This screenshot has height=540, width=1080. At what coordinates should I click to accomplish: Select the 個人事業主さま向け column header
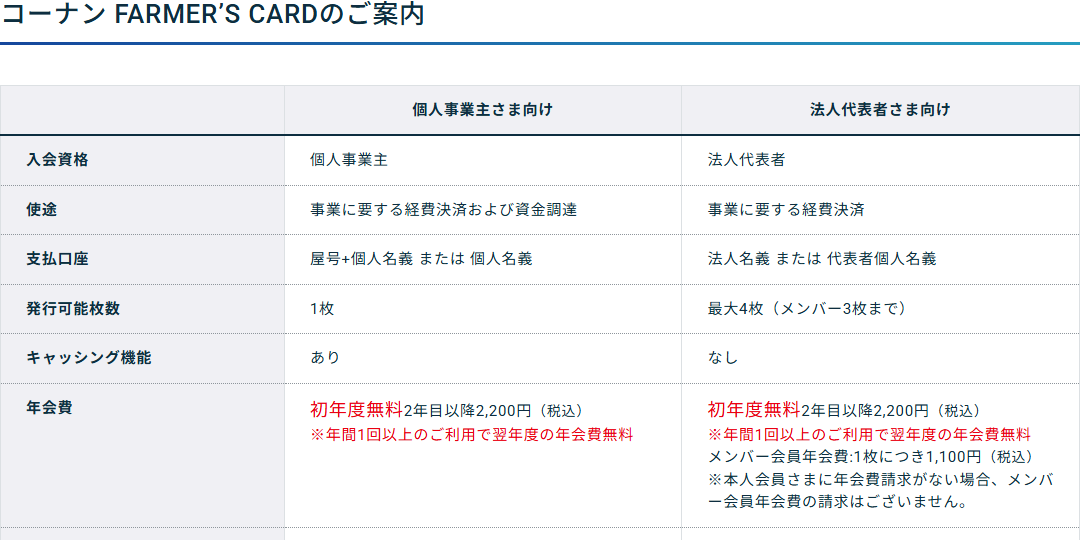pyautogui.click(x=482, y=110)
